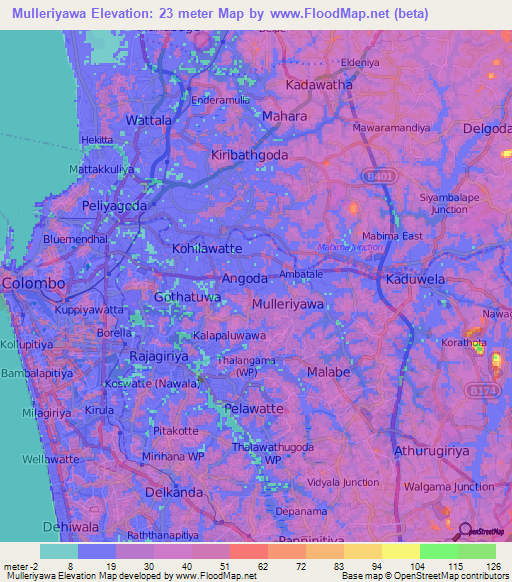This screenshot has width=512, height=582.
Task: Click the Vidyala Junction label
Action: pyautogui.click(x=343, y=482)
